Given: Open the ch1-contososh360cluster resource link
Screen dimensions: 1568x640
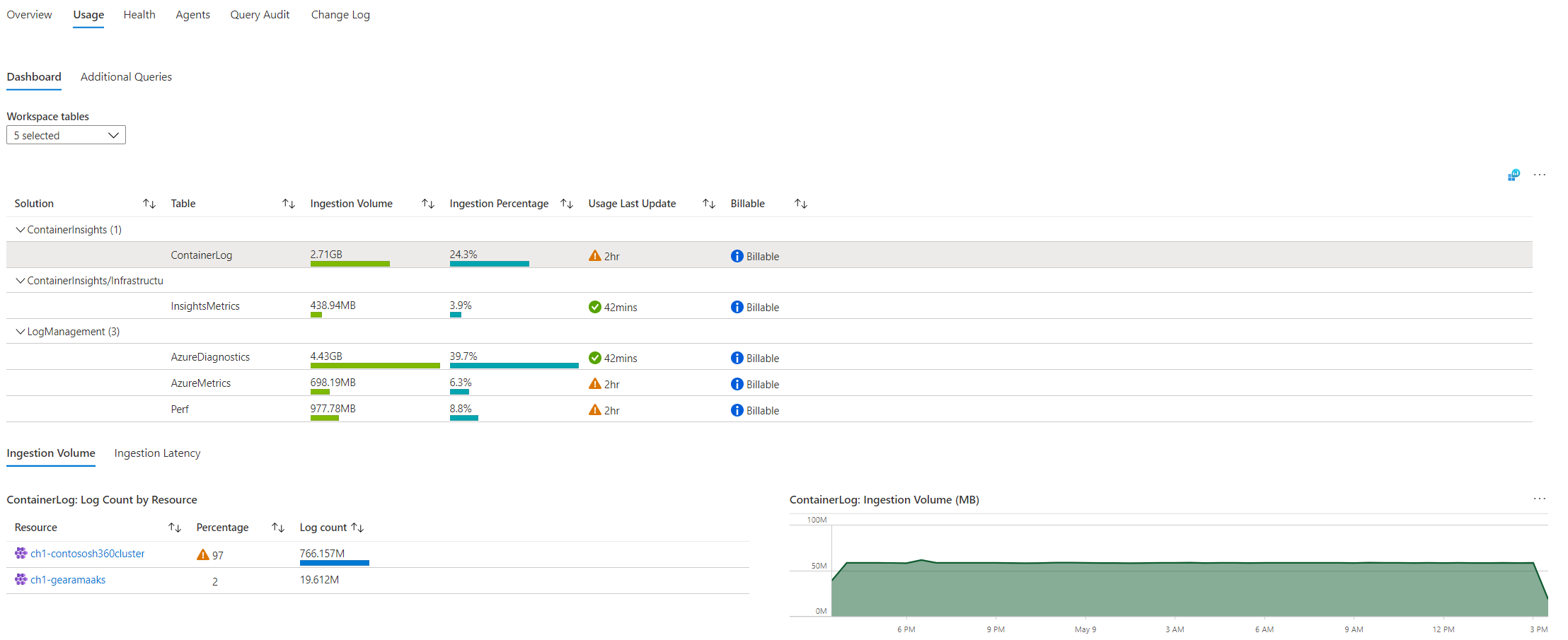Looking at the screenshot, I should [x=87, y=554].
